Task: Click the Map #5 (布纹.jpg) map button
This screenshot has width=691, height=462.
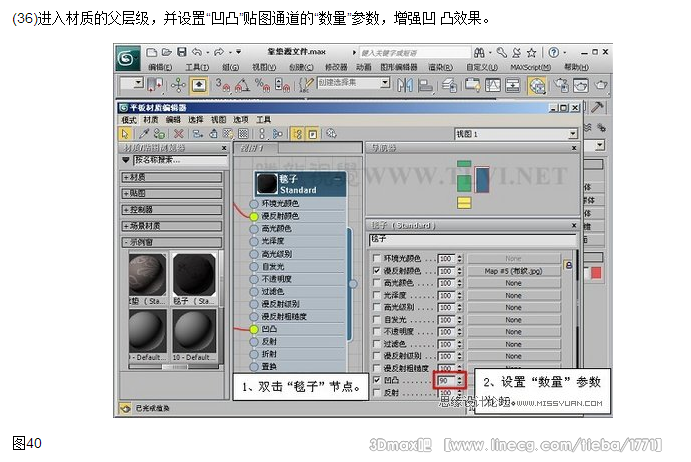Action: [513, 270]
